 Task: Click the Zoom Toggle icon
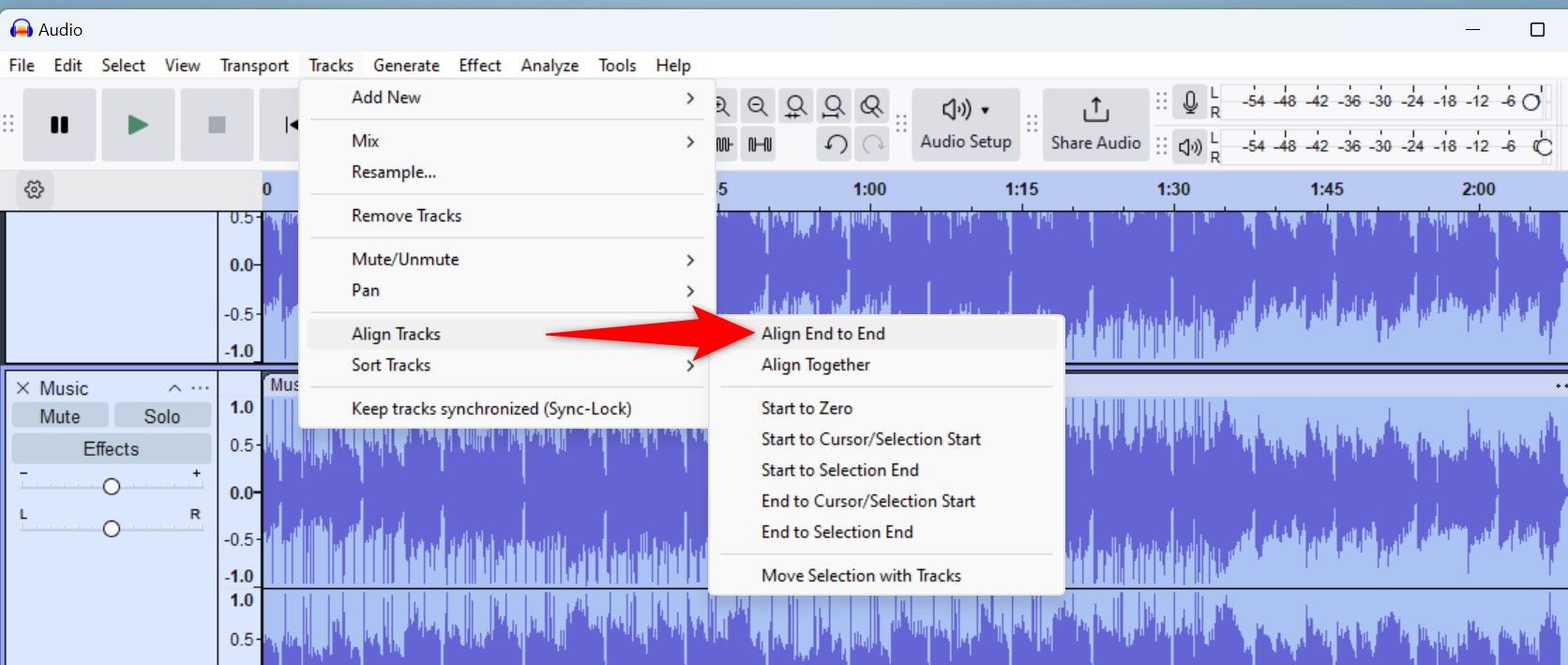(x=871, y=107)
